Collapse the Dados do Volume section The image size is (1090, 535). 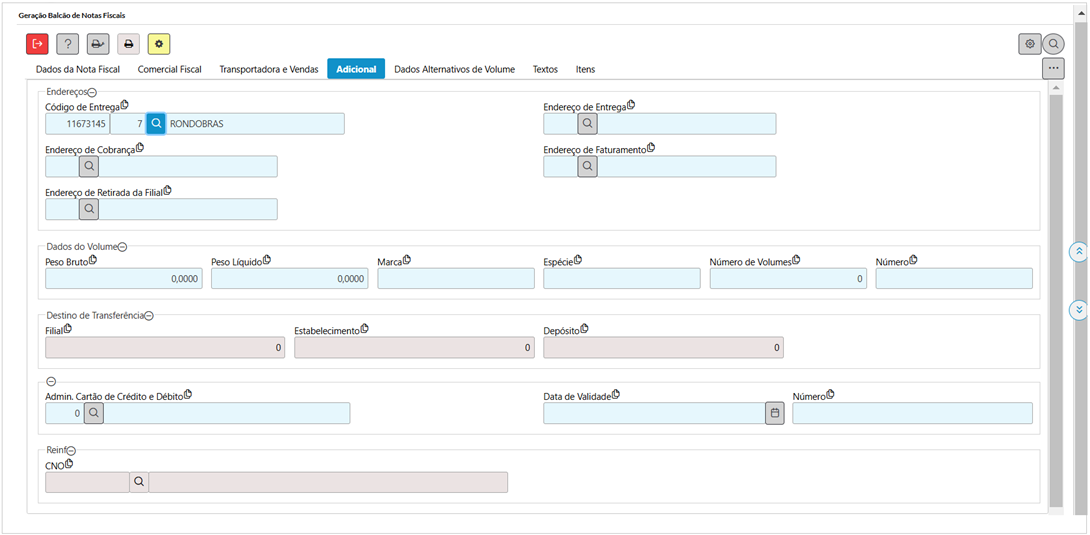click(x=122, y=247)
